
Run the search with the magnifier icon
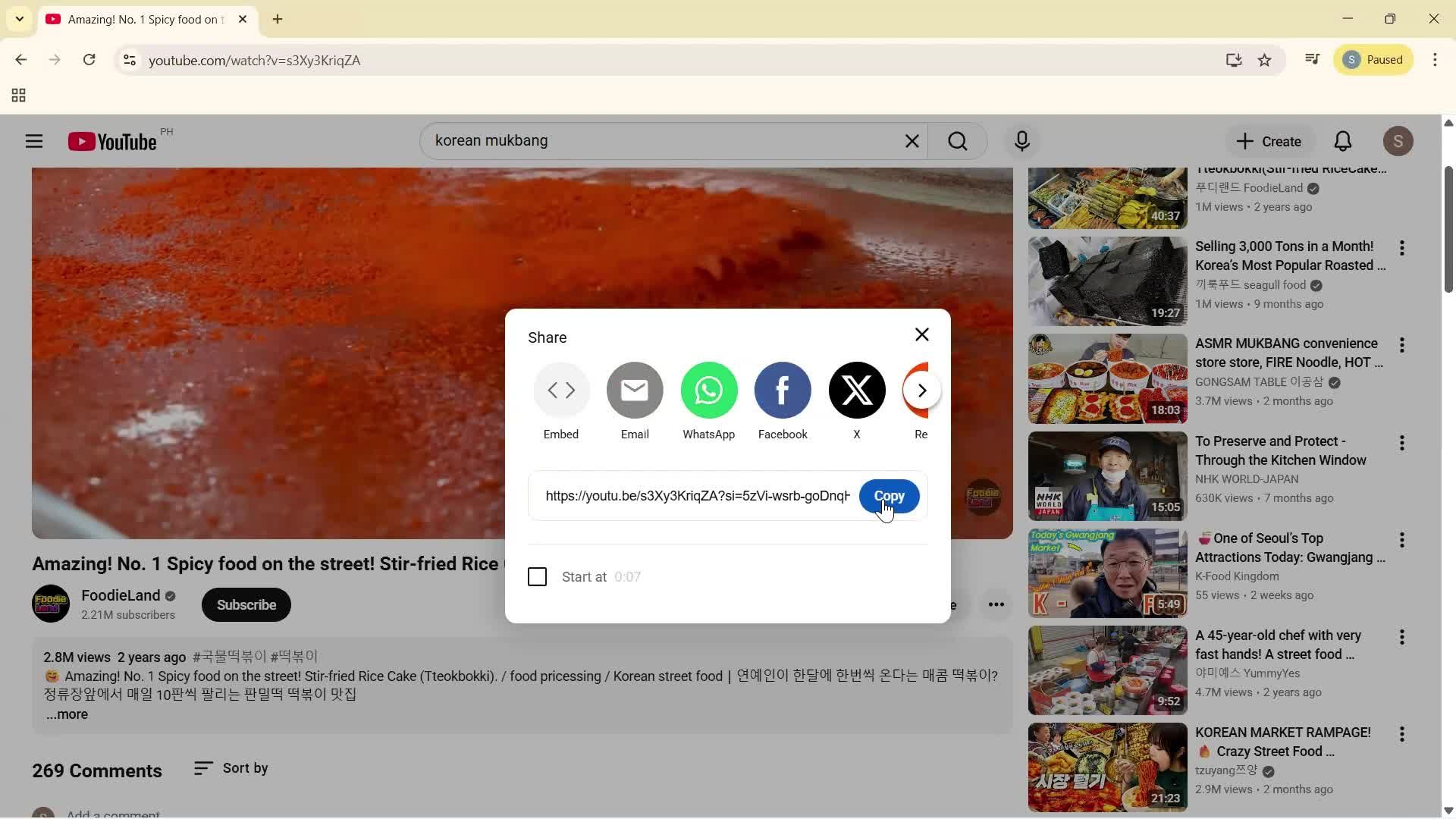tap(957, 140)
